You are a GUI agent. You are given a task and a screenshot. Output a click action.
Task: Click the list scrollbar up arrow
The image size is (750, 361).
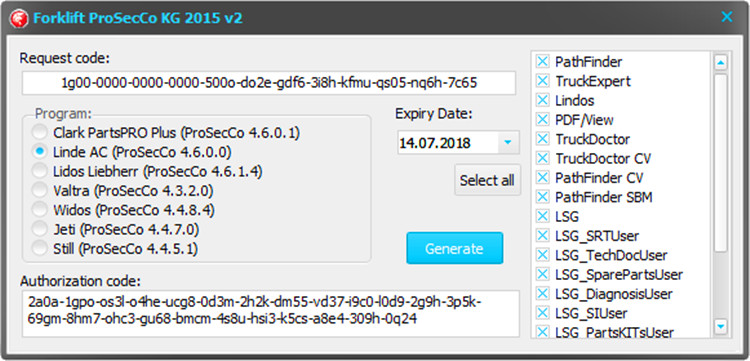(x=720, y=62)
